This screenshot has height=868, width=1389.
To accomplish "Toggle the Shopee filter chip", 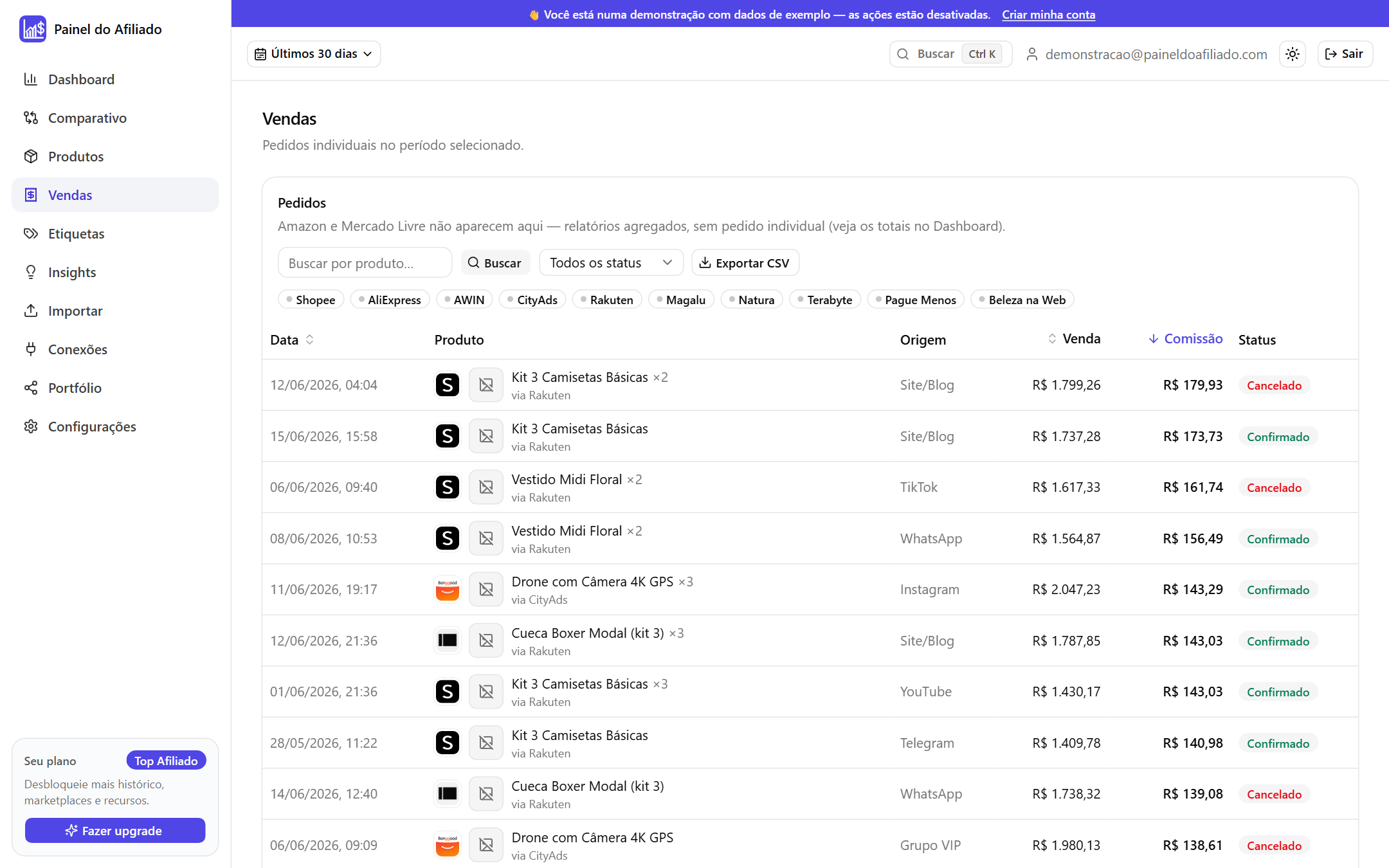I will click(311, 300).
